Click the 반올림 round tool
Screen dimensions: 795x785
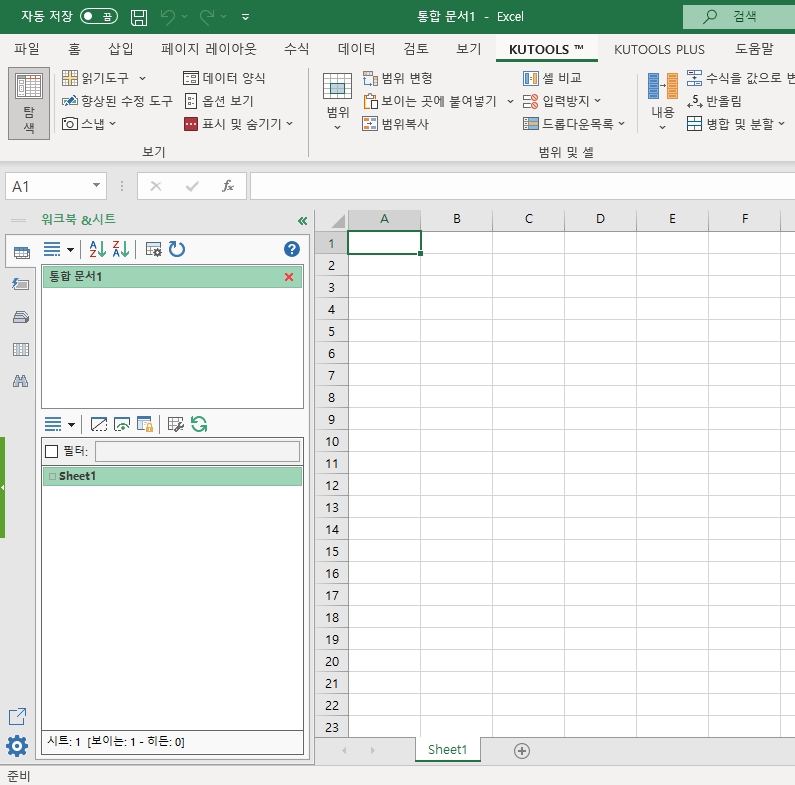pos(714,101)
